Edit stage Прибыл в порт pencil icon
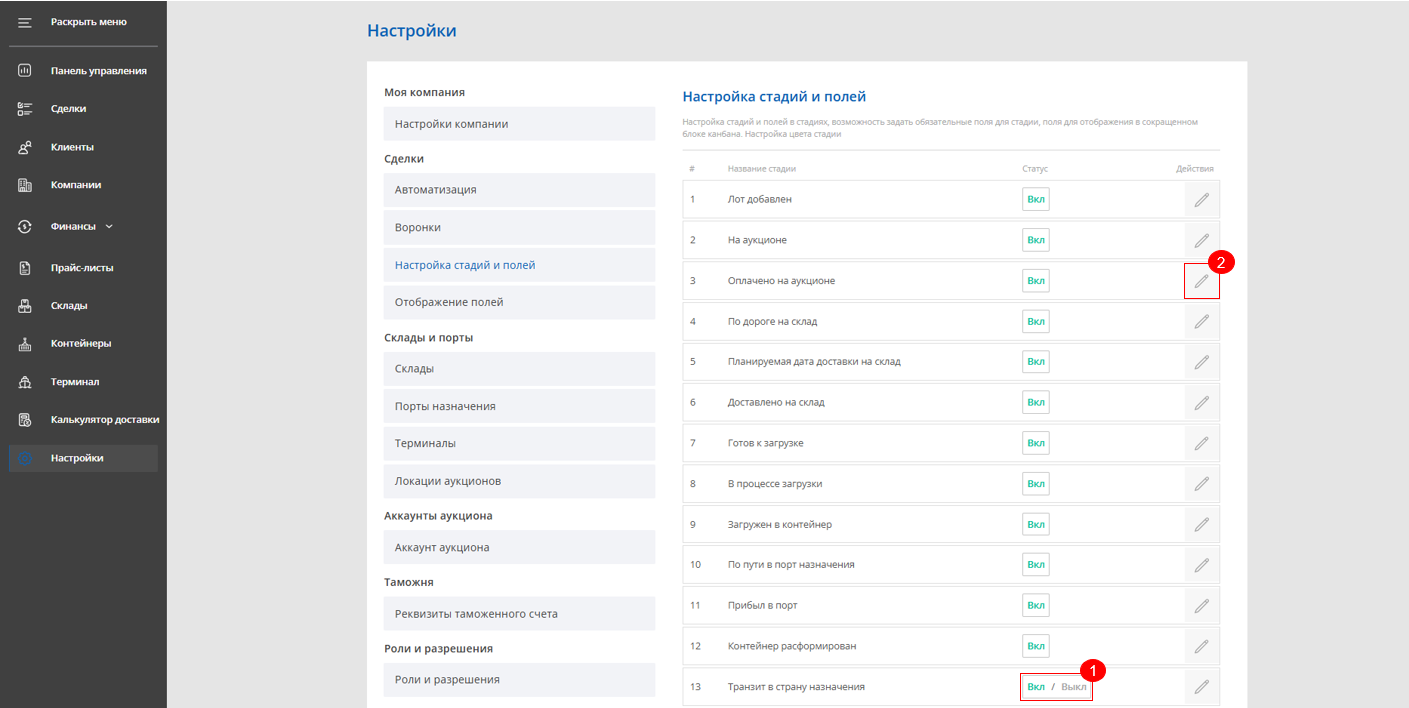The height and width of the screenshot is (708, 1409). pos(1201,605)
